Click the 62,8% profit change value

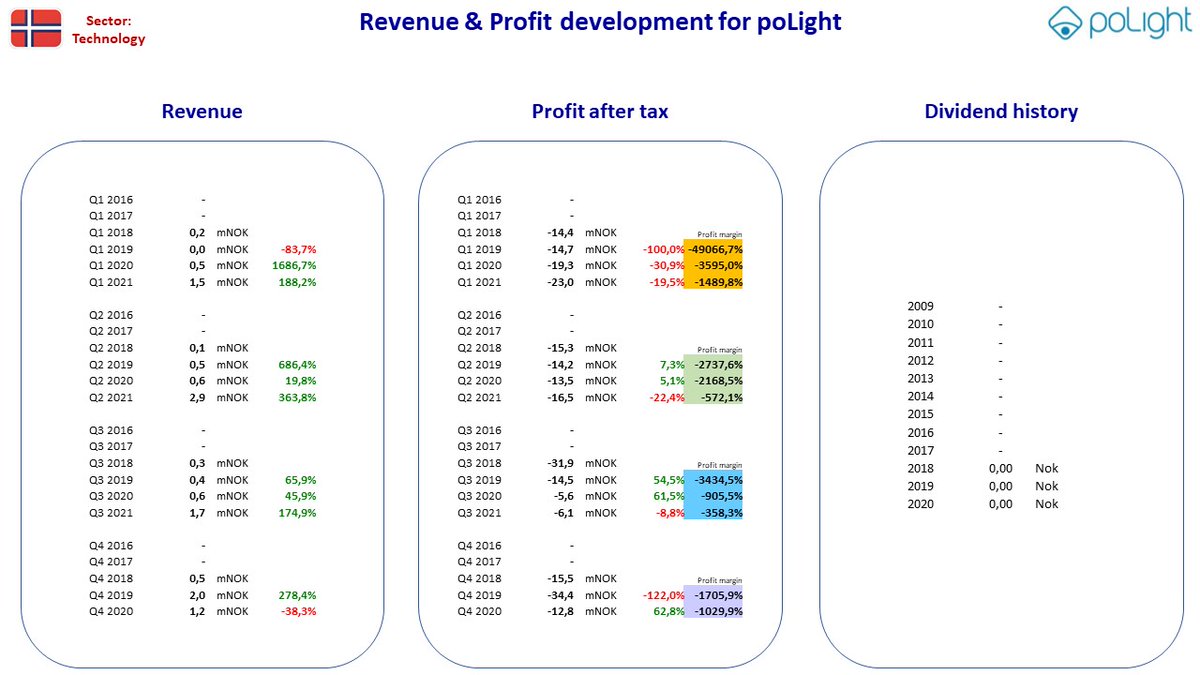click(669, 611)
